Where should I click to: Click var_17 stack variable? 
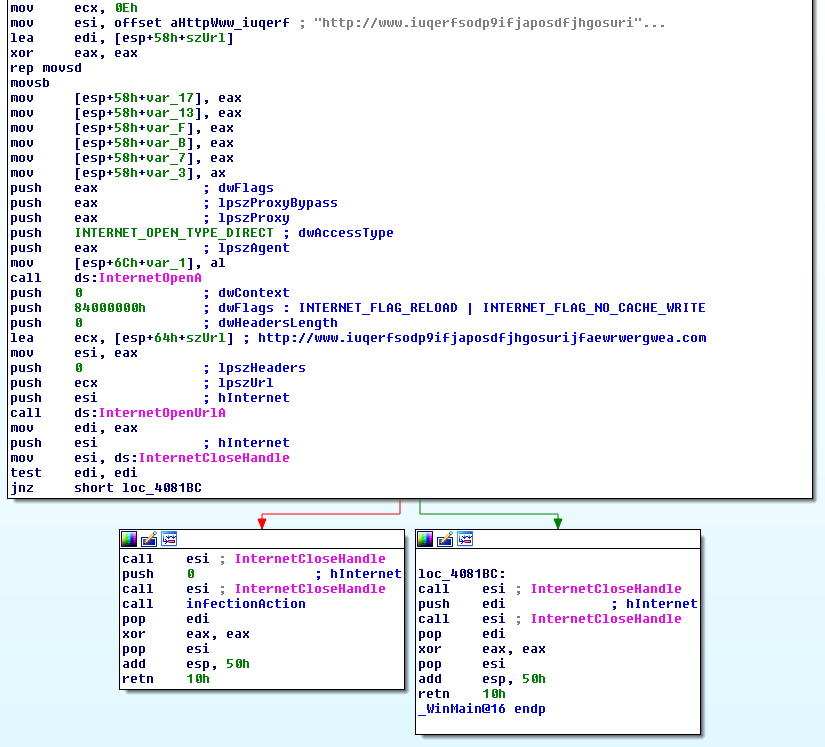click(x=170, y=98)
